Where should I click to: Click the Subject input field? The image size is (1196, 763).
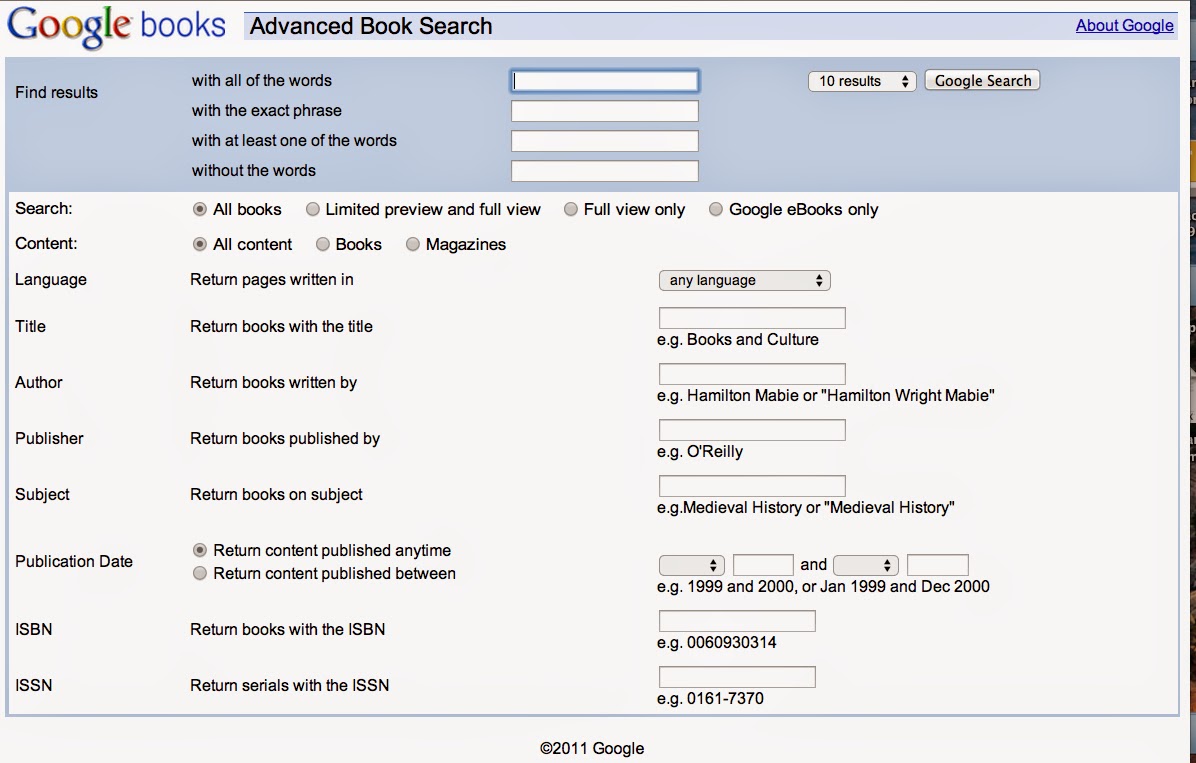click(x=752, y=486)
